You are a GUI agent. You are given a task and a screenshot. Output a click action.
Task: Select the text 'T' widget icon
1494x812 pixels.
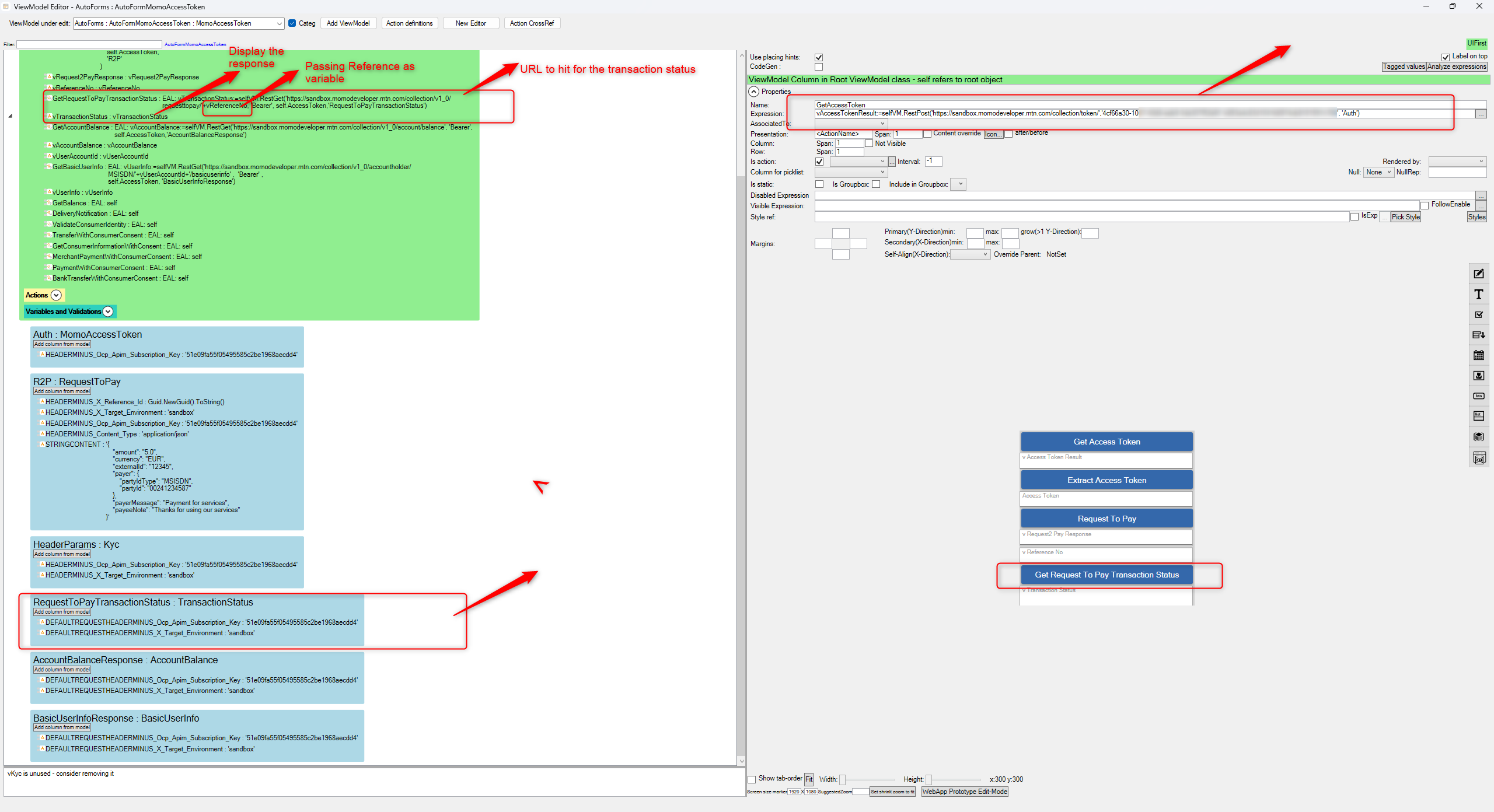point(1478,295)
